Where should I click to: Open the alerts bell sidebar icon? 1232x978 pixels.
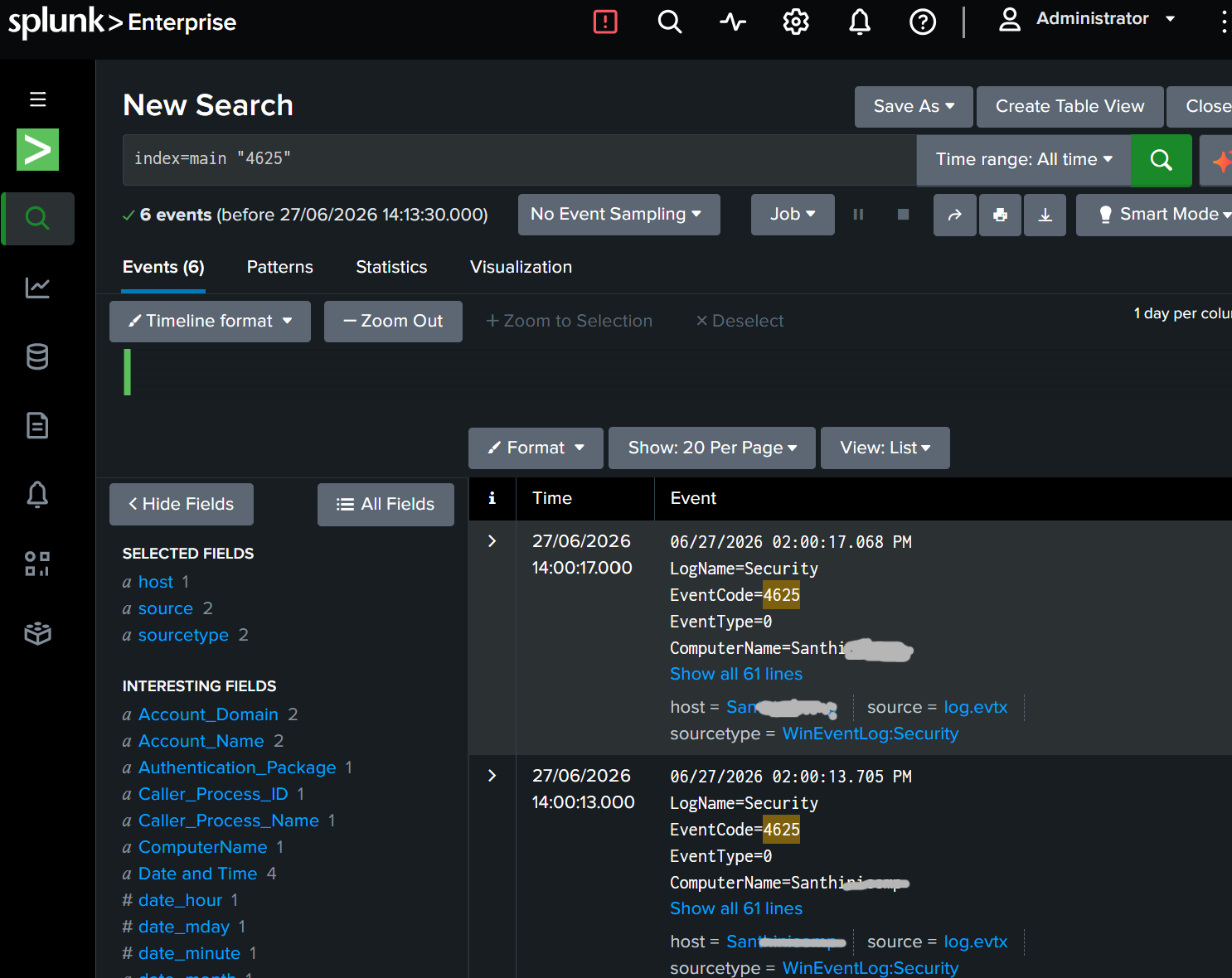[37, 495]
